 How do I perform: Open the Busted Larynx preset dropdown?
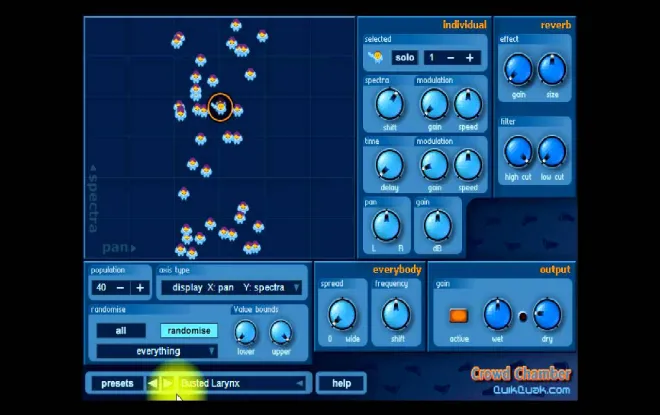(241, 383)
